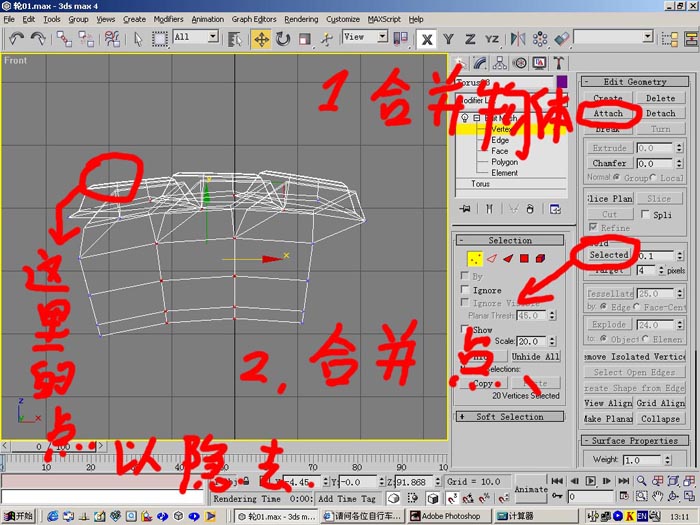Click the Pin Stack icon
The image size is (700, 525).
[x=465, y=209]
